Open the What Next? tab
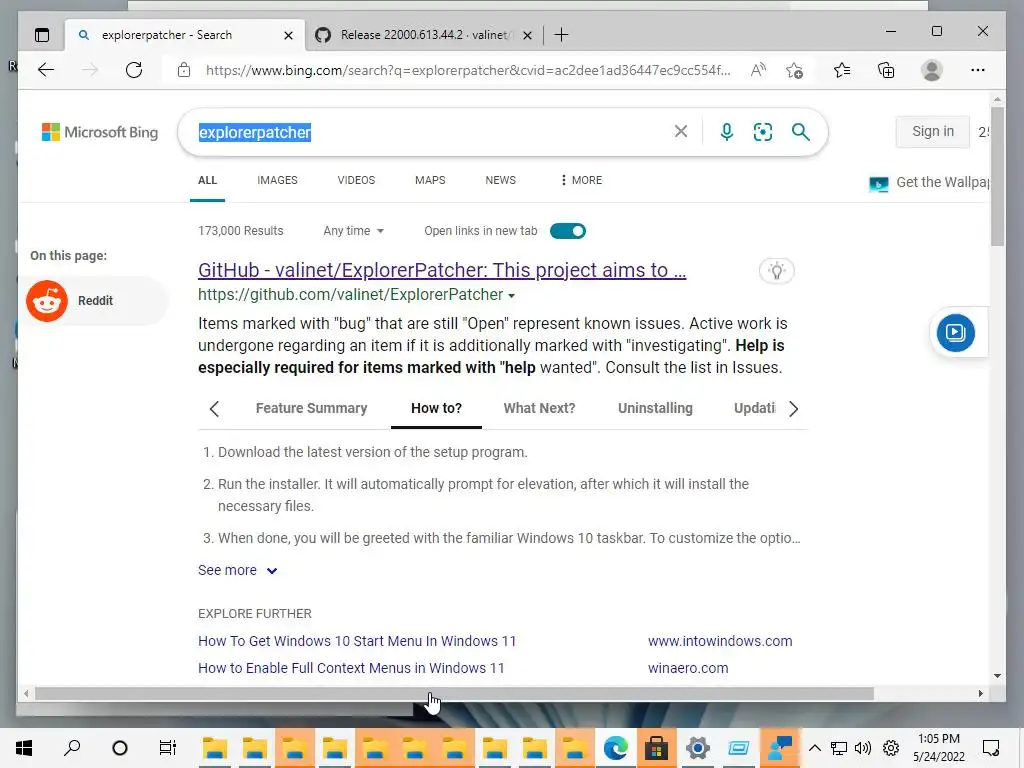 [x=539, y=408]
